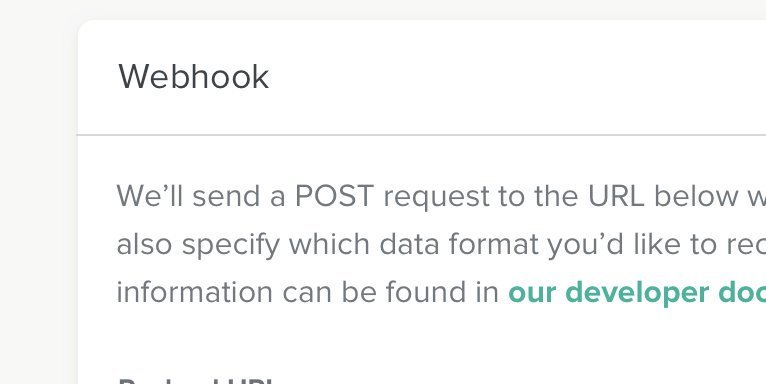The image size is (766, 384).
Task: Click the word "which" in second line
Action: tap(329, 244)
